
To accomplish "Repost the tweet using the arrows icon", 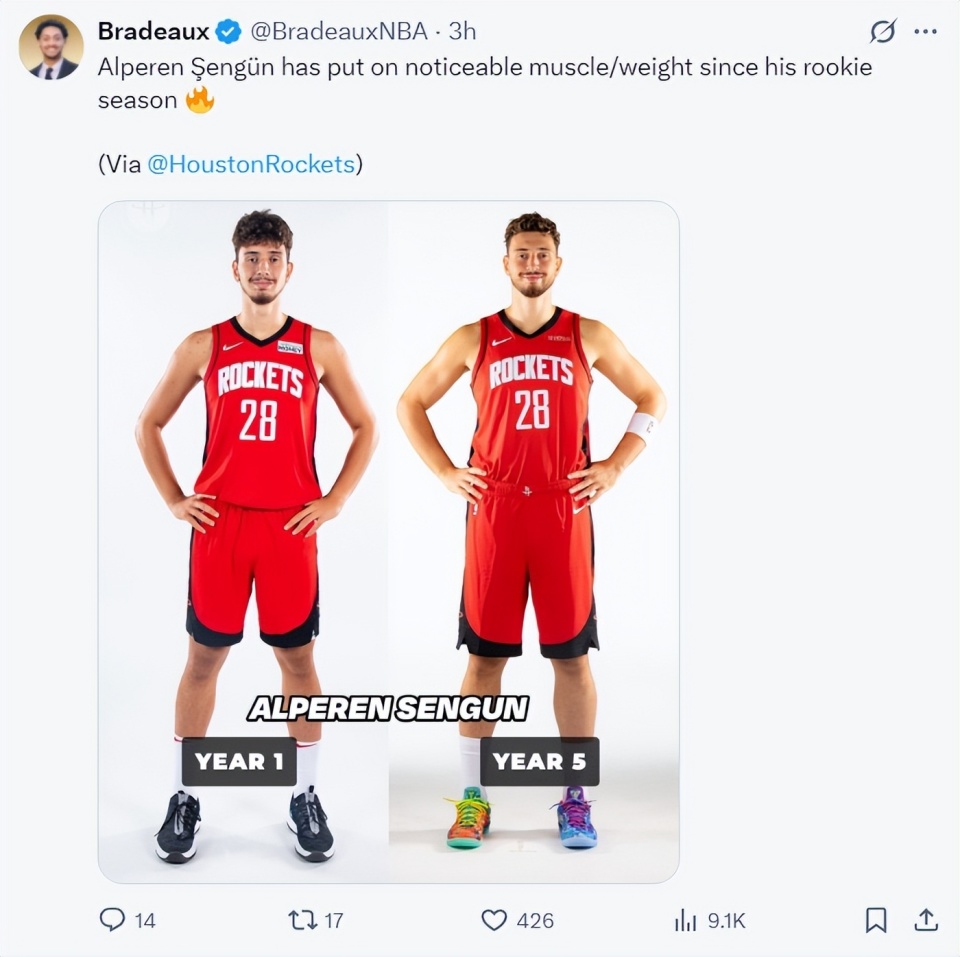I will click(302, 920).
